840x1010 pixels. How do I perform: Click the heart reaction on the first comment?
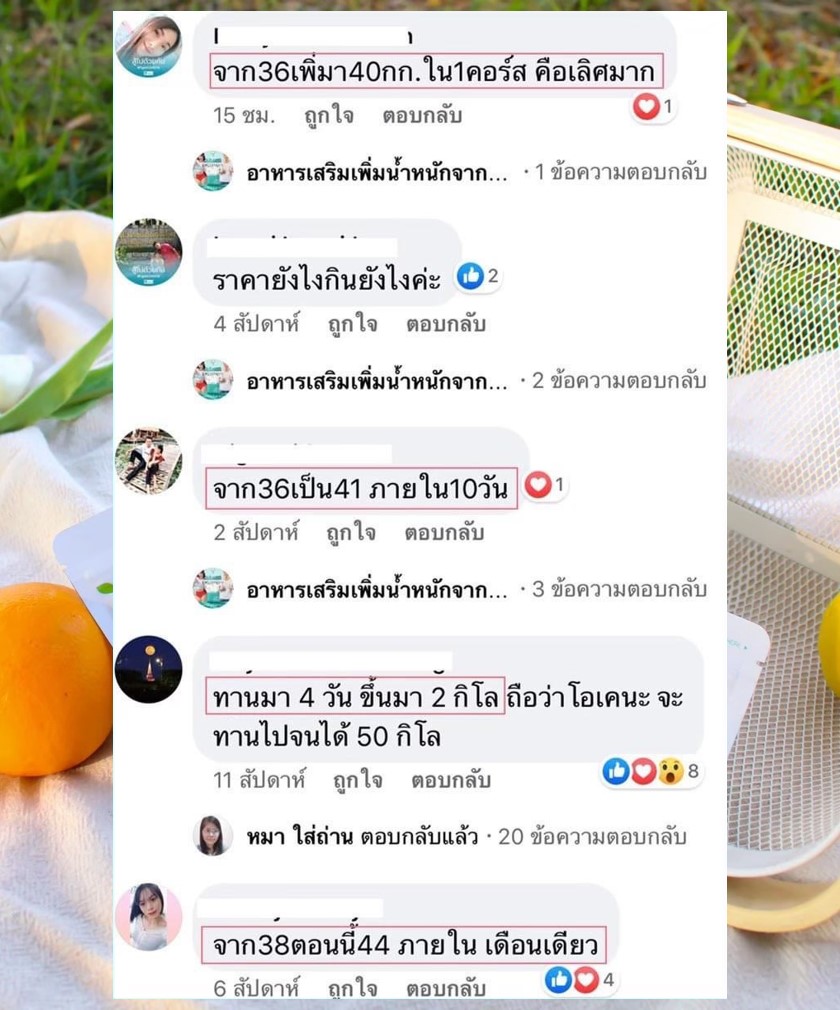646,106
